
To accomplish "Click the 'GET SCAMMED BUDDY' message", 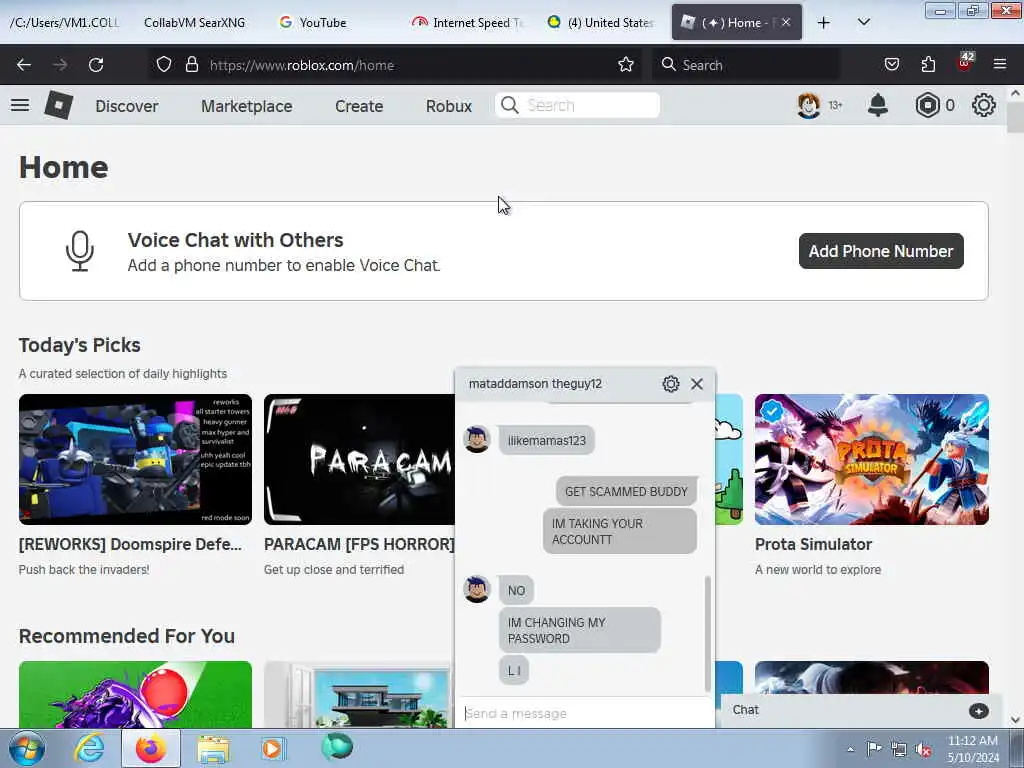I will pos(626,492).
